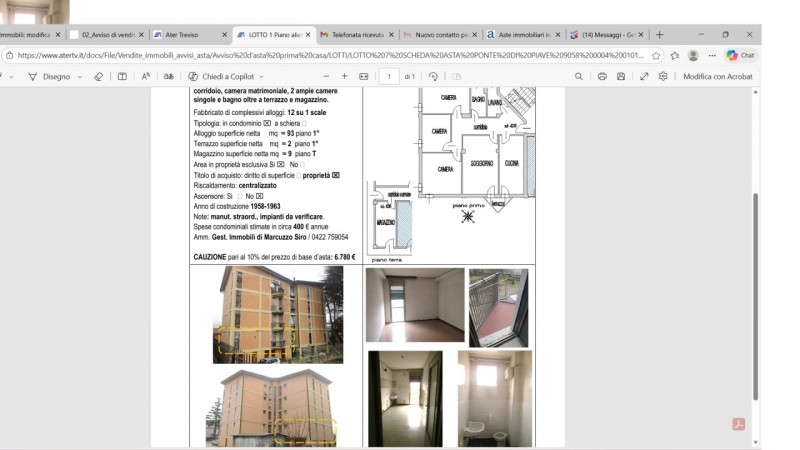
Task: Open the PDF settings gear icon
Action: click(x=663, y=76)
